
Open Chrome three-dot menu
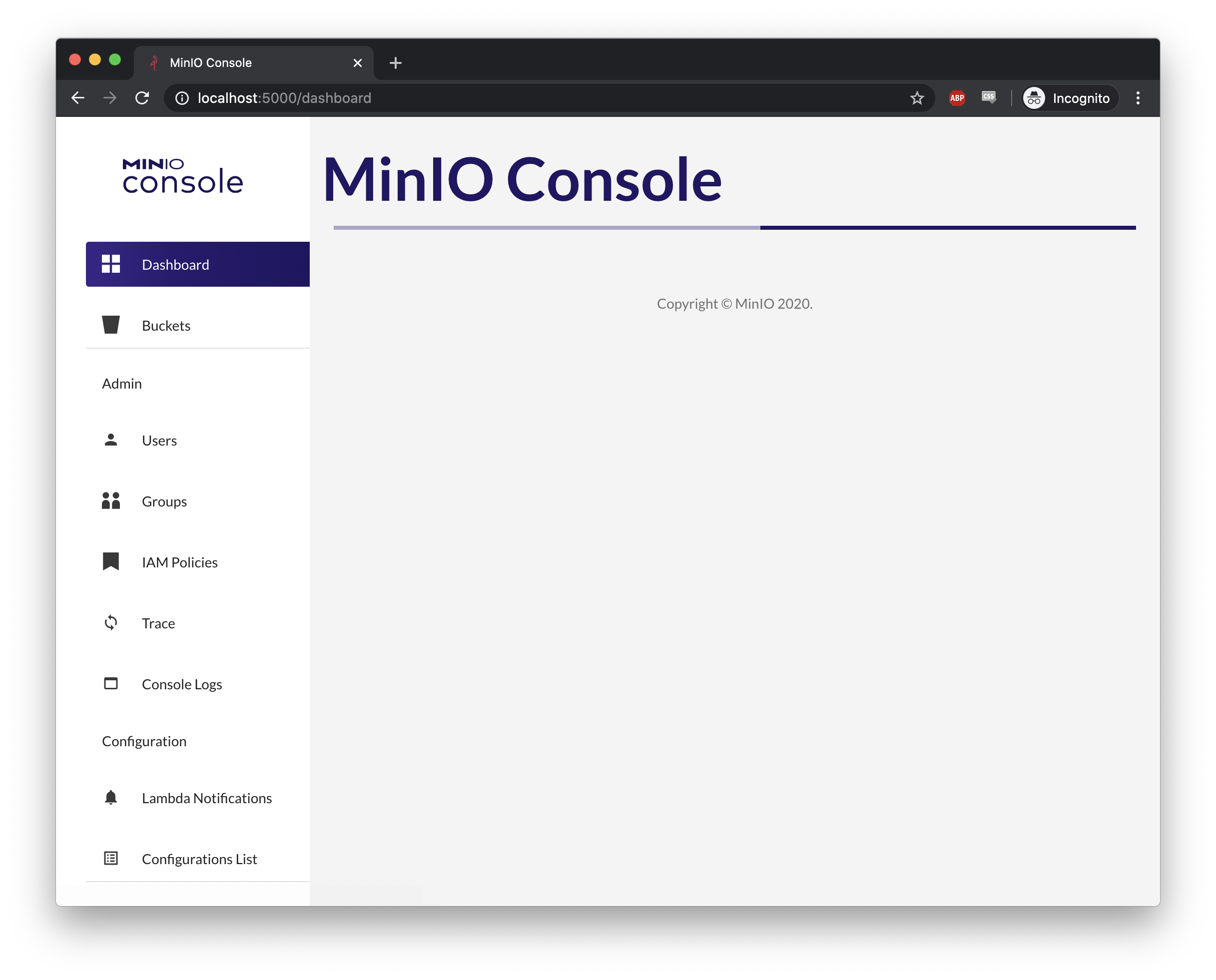(1138, 98)
